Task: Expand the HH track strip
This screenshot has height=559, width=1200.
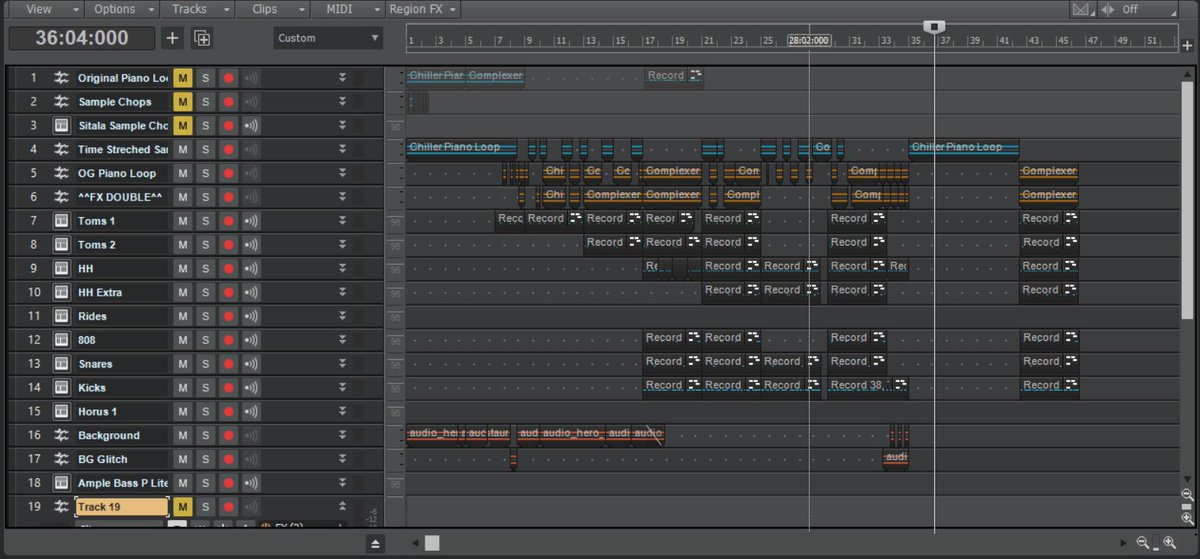Action: 342,268
